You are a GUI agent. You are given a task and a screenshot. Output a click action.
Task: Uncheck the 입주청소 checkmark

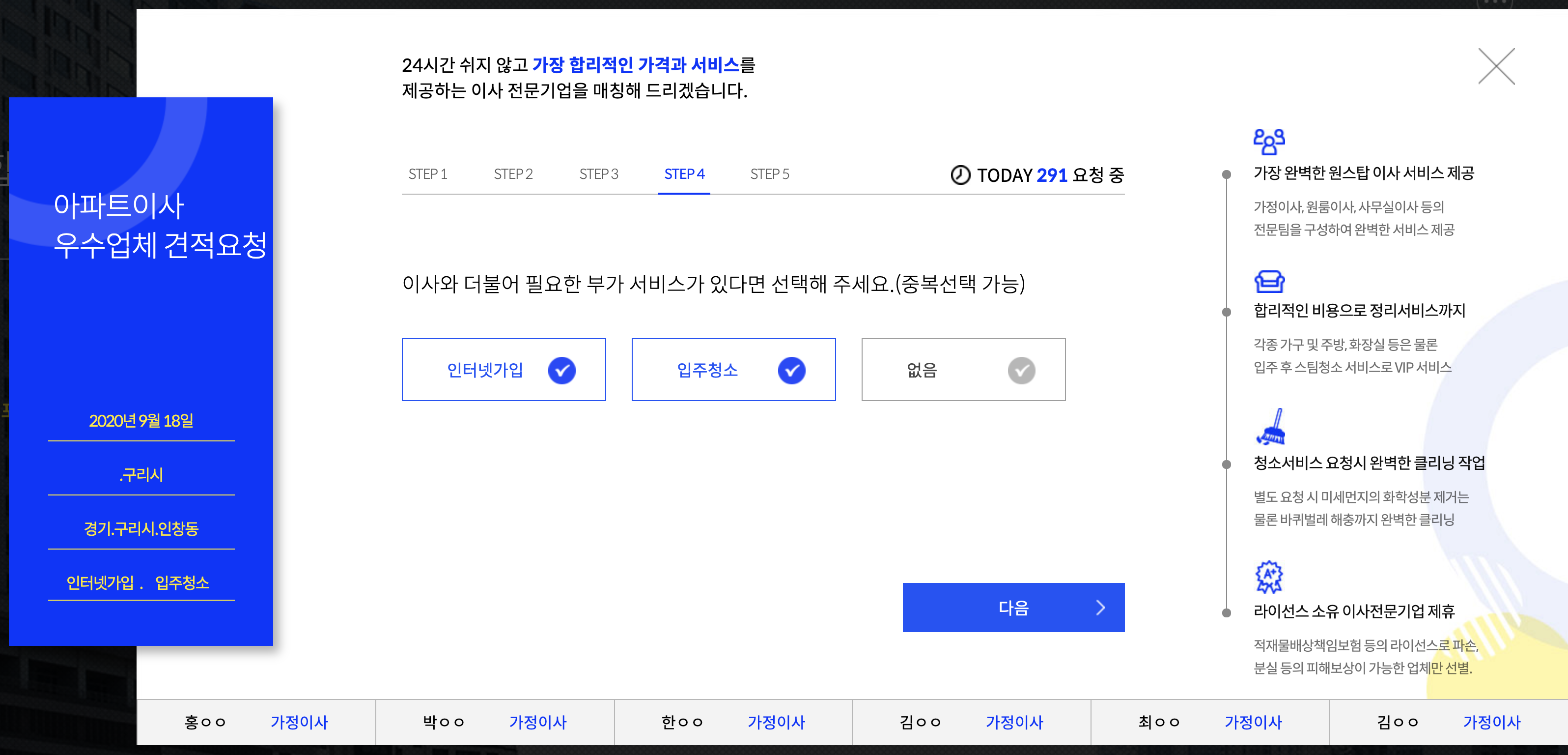(x=791, y=370)
